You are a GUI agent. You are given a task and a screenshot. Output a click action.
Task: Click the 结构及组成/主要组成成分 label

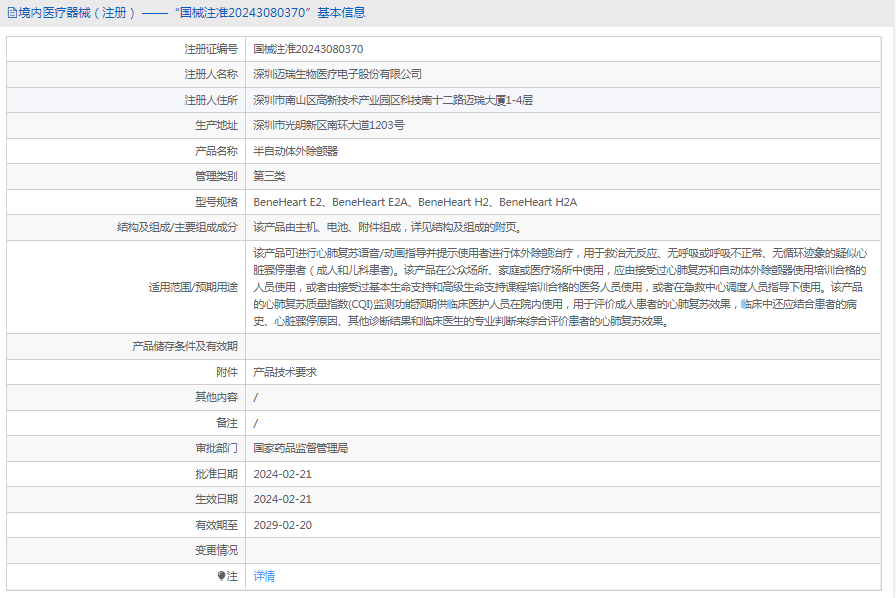[x=177, y=227]
